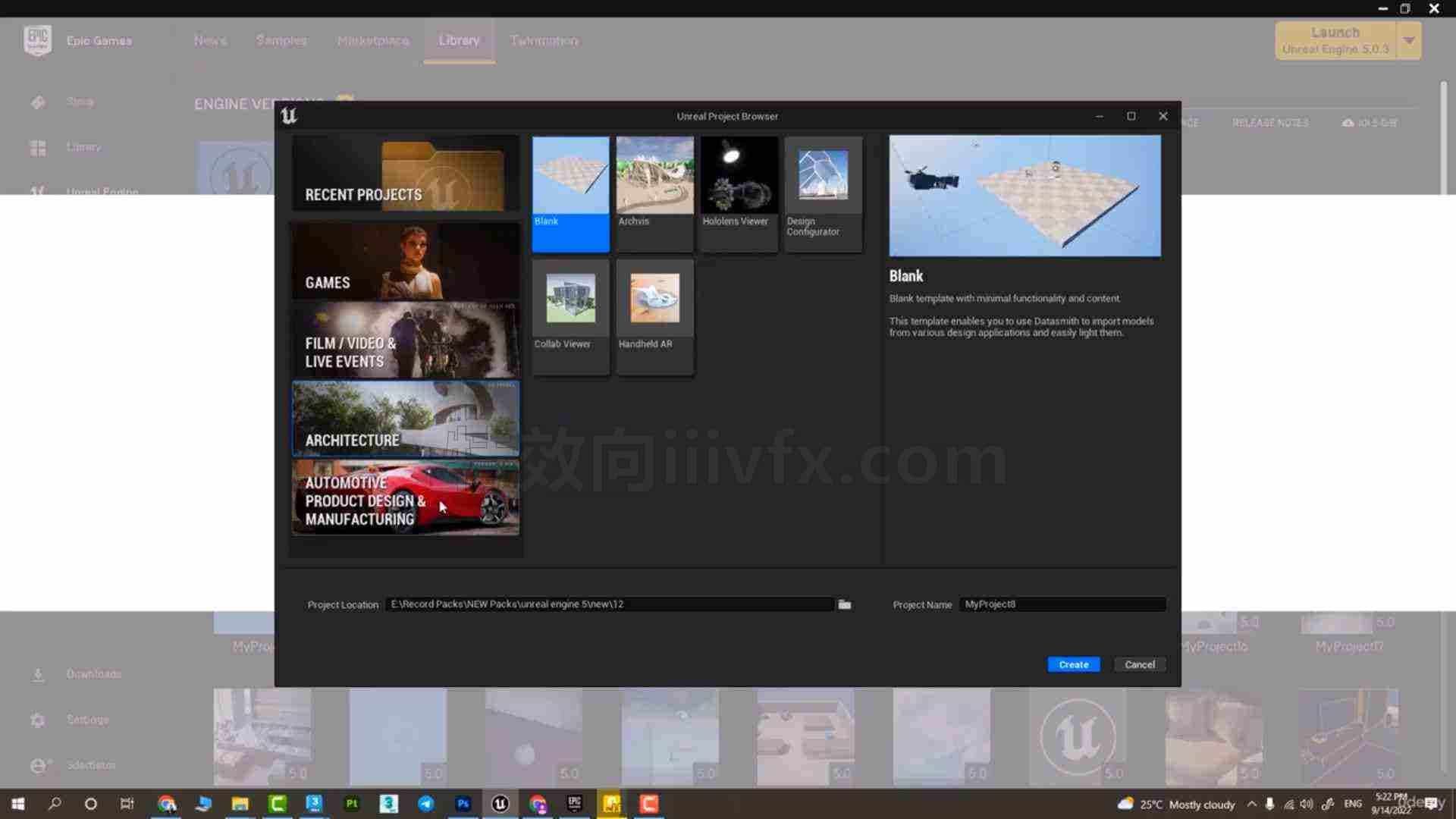Show hidden system tray icons

click(x=1252, y=804)
